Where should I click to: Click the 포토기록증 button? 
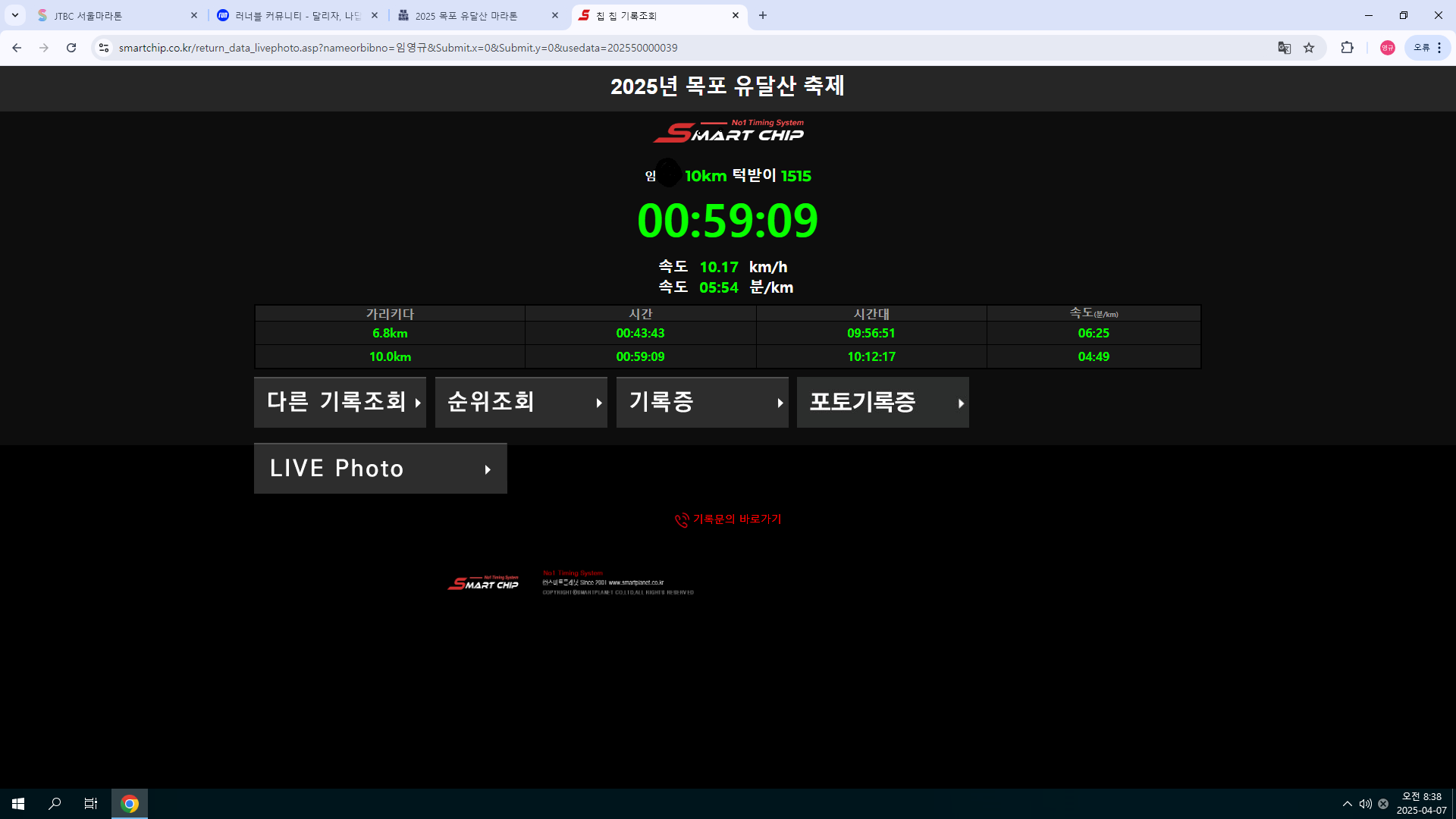pos(883,402)
